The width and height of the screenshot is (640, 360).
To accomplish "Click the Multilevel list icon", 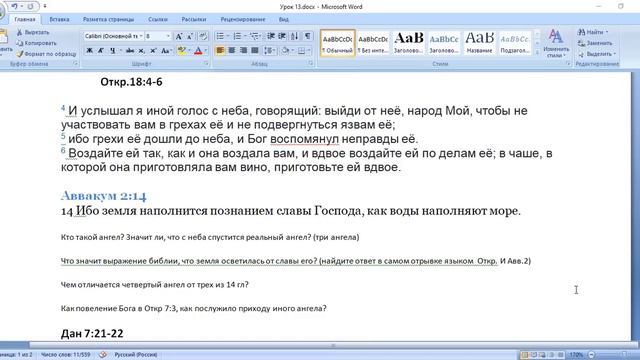I will click(x=254, y=36).
